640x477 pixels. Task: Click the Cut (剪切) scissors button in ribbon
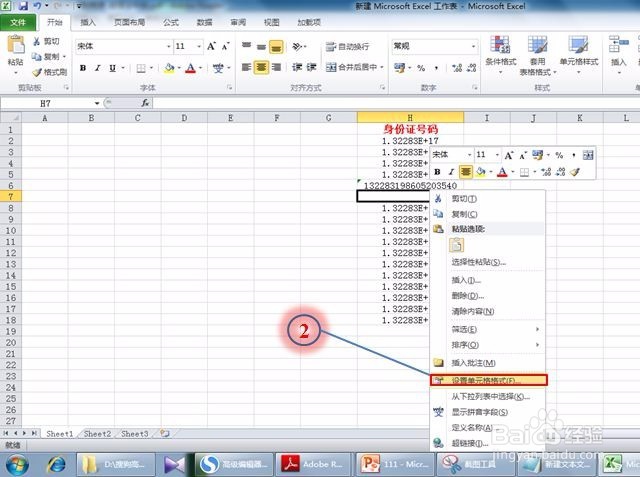(x=46, y=42)
